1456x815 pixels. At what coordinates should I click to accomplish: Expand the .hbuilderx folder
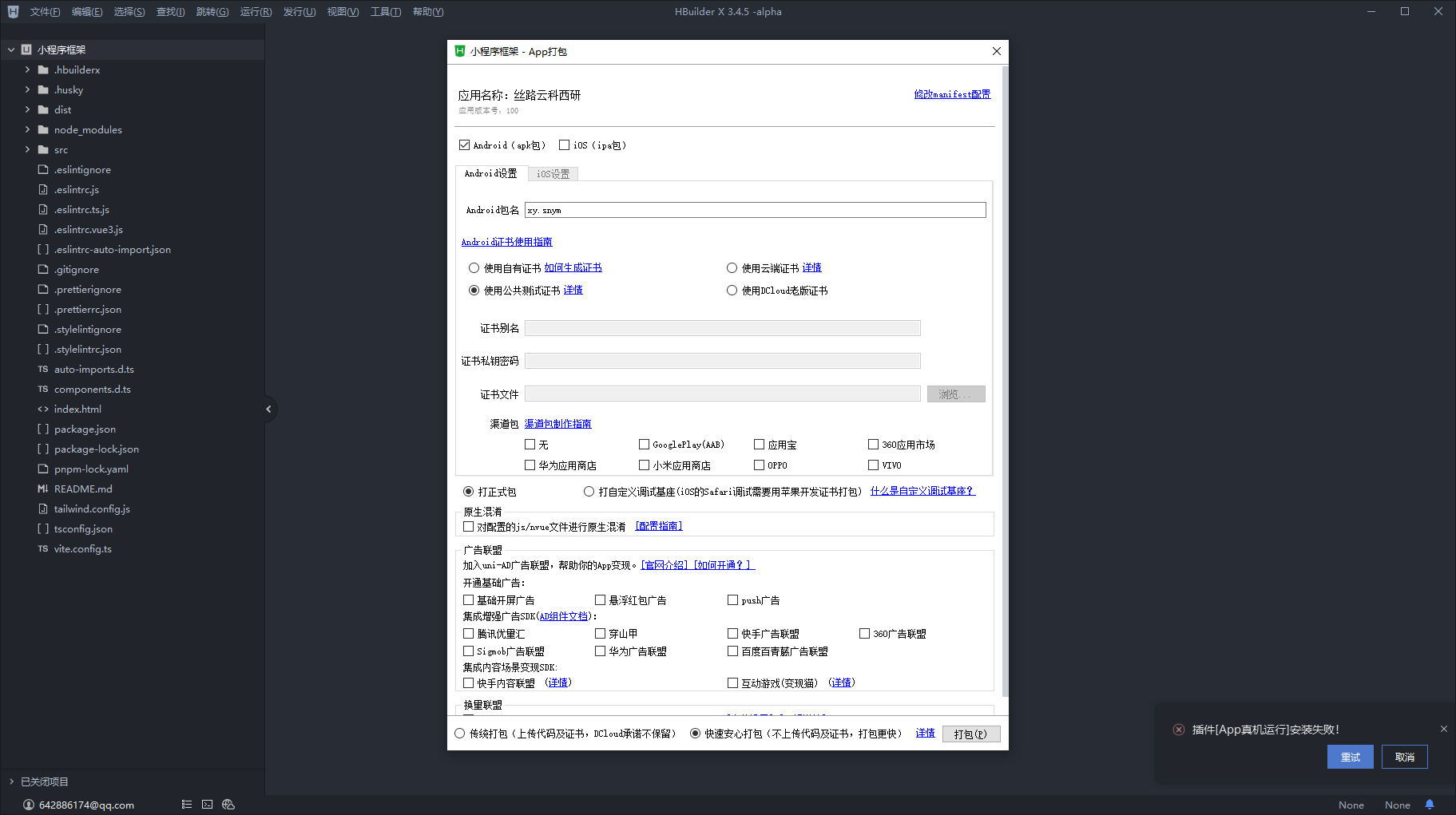coord(27,70)
